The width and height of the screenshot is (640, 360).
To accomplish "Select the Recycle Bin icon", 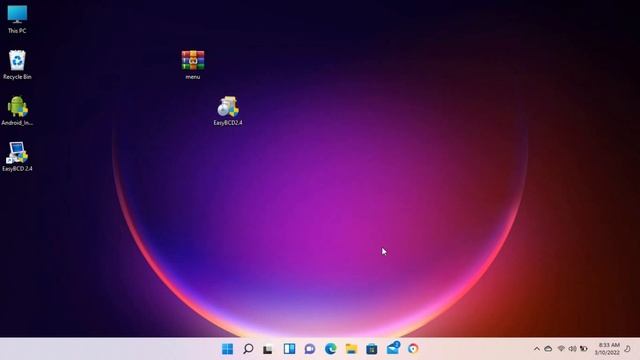I will click(x=17, y=64).
